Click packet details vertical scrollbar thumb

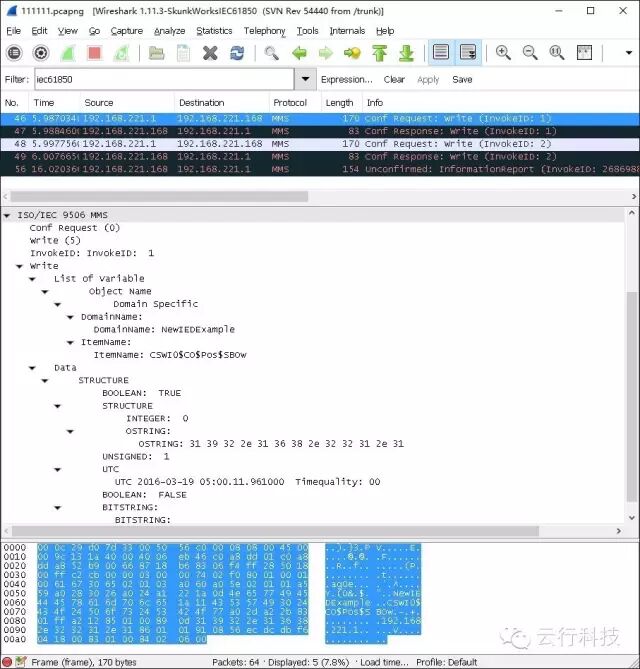(631, 397)
